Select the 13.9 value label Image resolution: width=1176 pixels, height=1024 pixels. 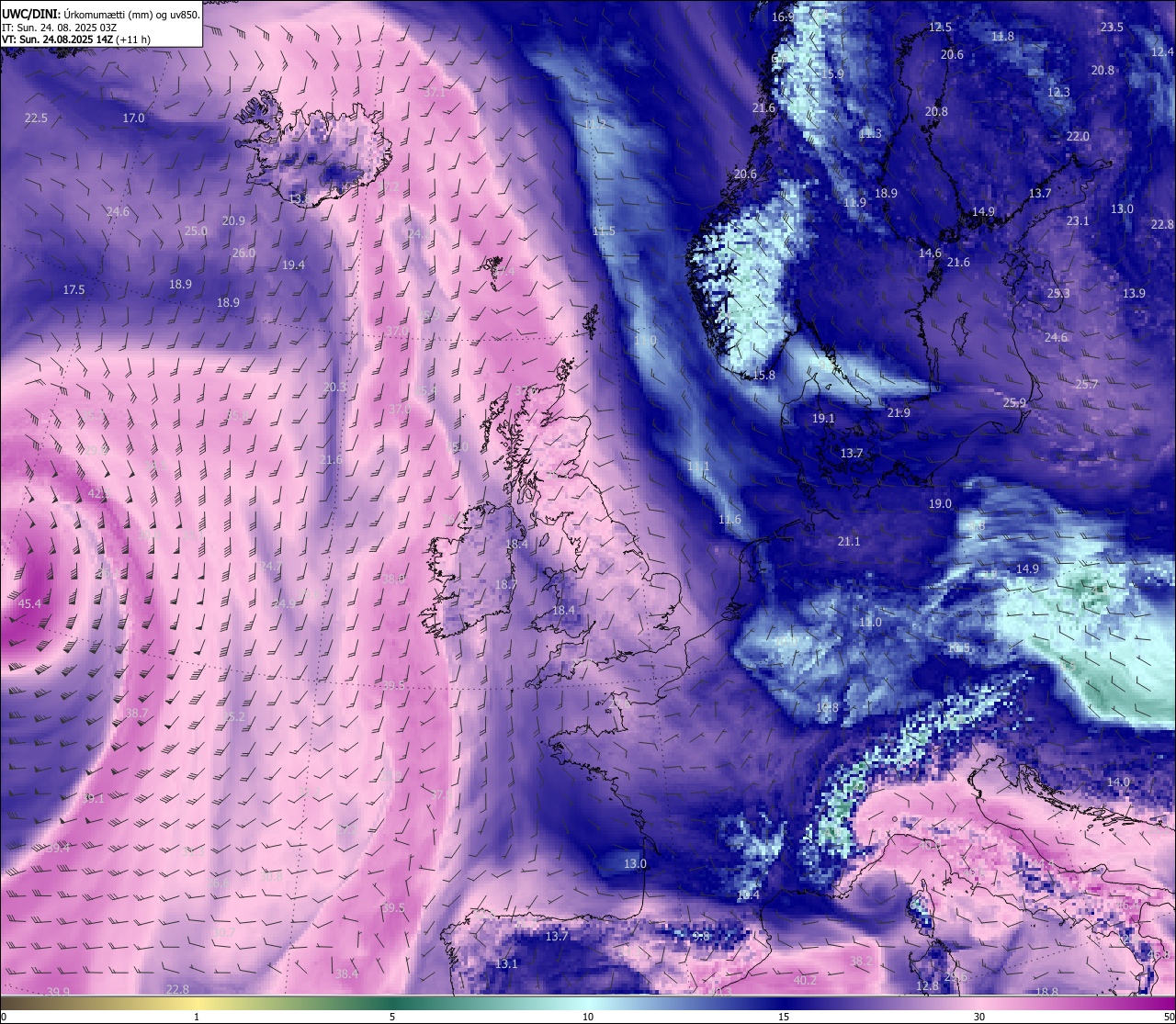1134,293
